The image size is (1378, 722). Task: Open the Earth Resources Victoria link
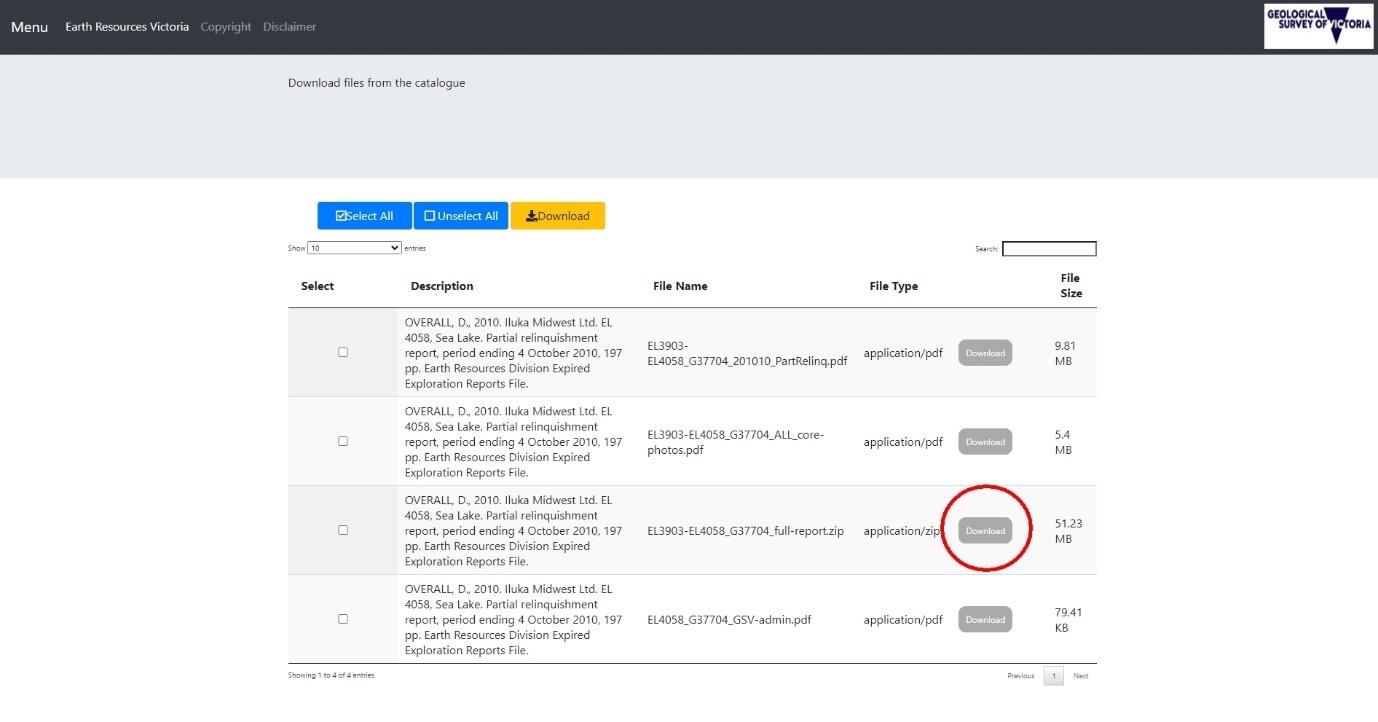pyautogui.click(x=127, y=27)
